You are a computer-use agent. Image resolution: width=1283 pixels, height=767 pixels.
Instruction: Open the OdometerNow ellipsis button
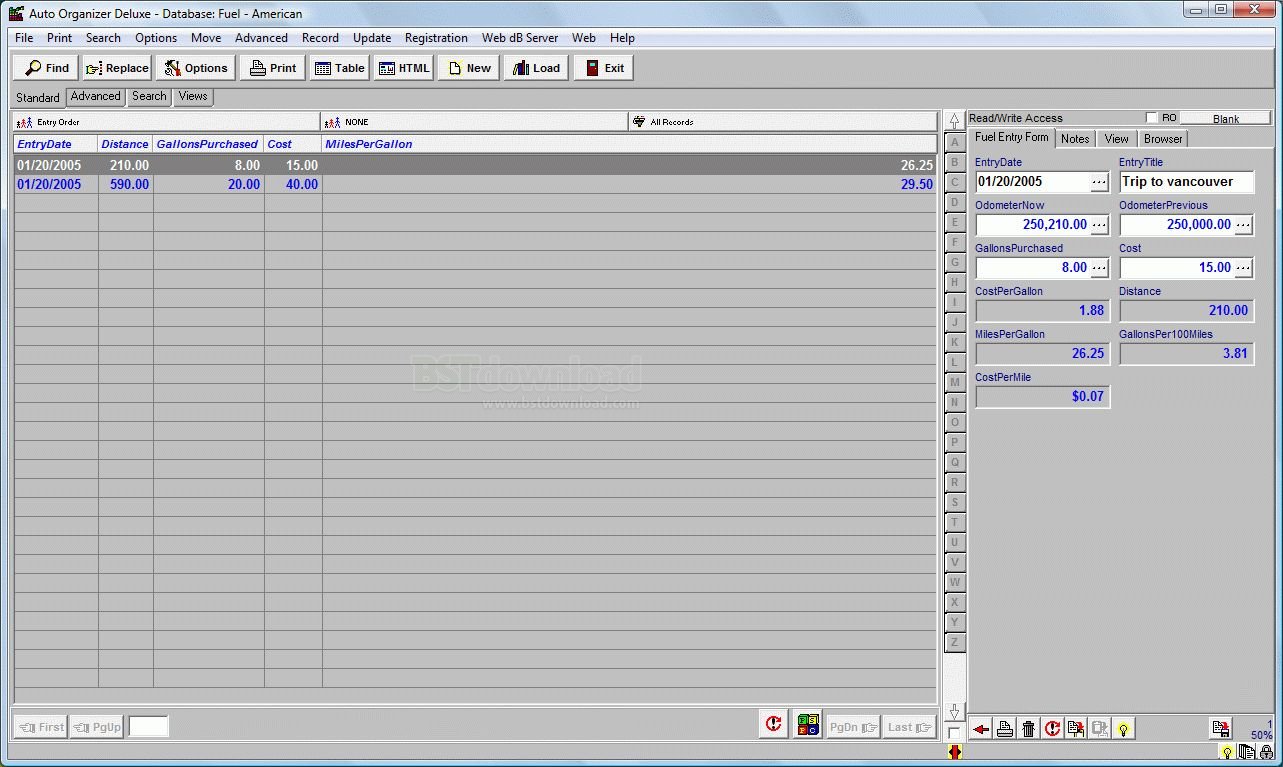tap(1099, 225)
